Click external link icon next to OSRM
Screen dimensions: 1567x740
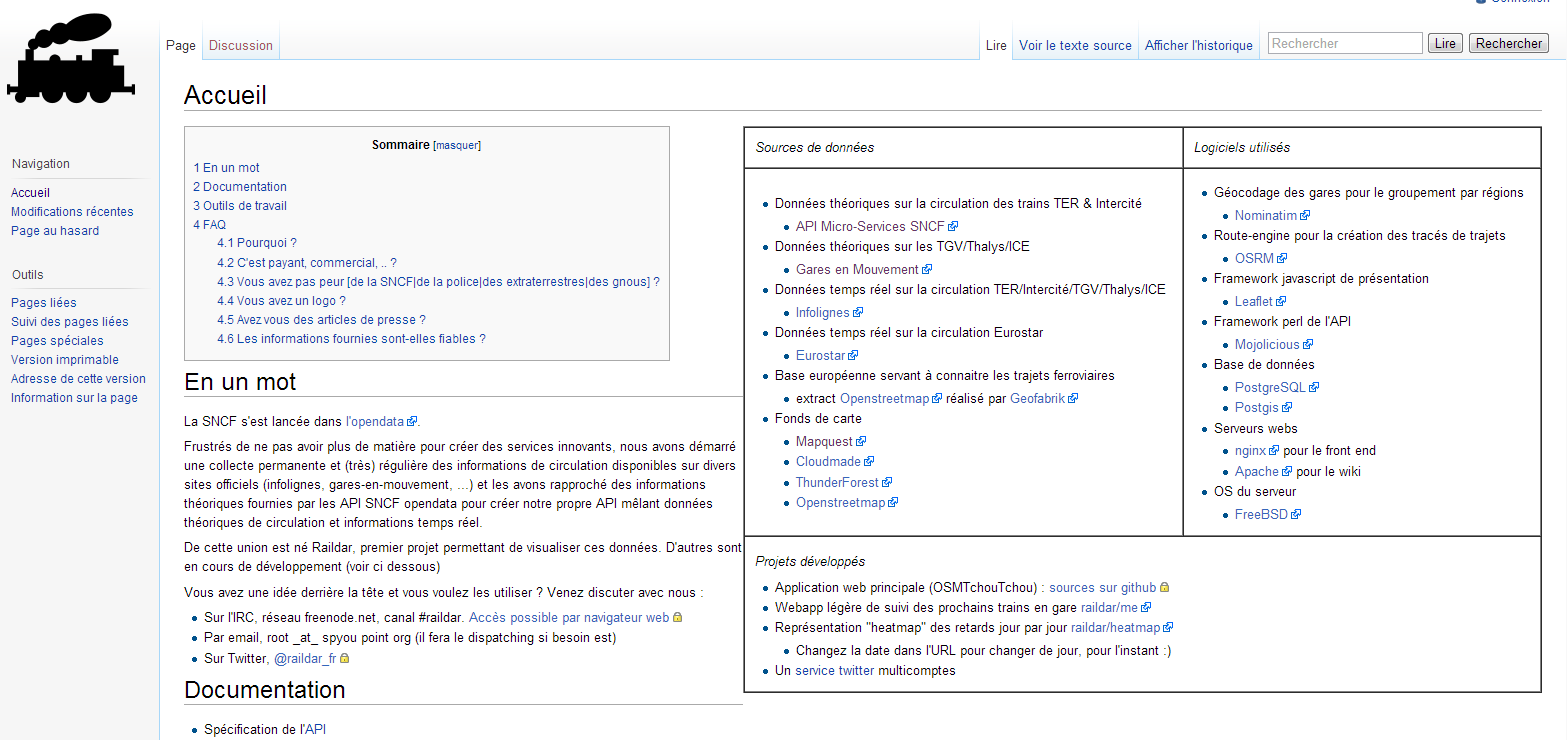click(x=1282, y=259)
